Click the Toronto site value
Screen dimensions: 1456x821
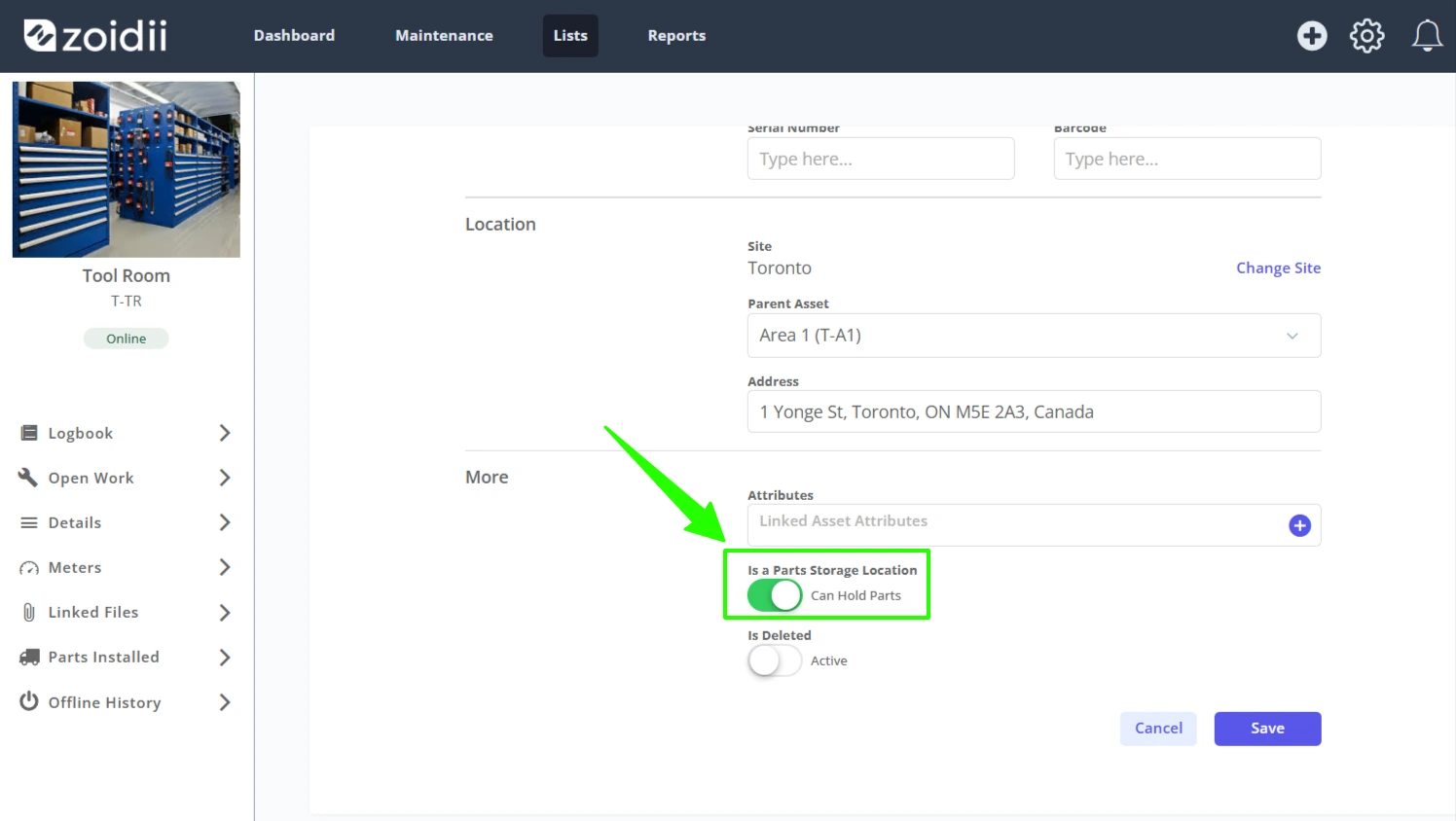[780, 268]
